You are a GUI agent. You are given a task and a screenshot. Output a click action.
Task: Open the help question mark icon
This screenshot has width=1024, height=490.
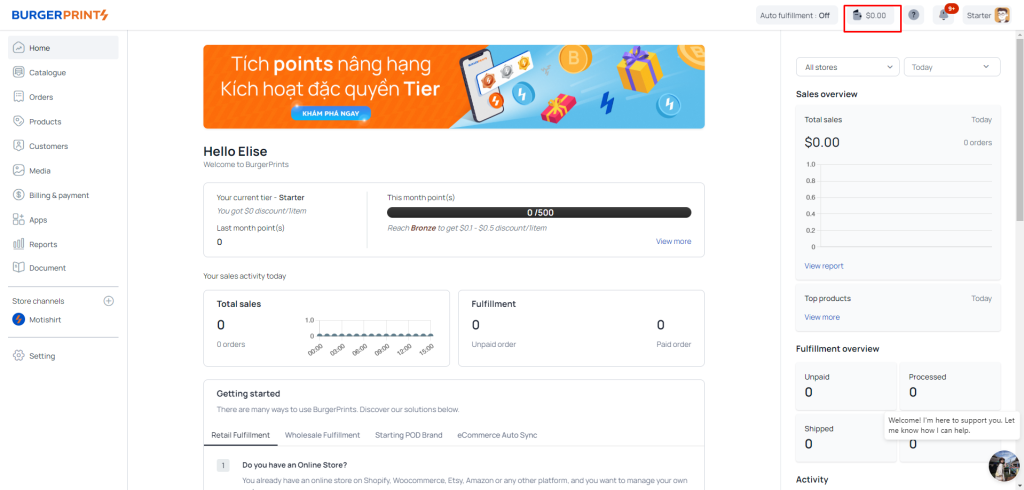click(914, 15)
